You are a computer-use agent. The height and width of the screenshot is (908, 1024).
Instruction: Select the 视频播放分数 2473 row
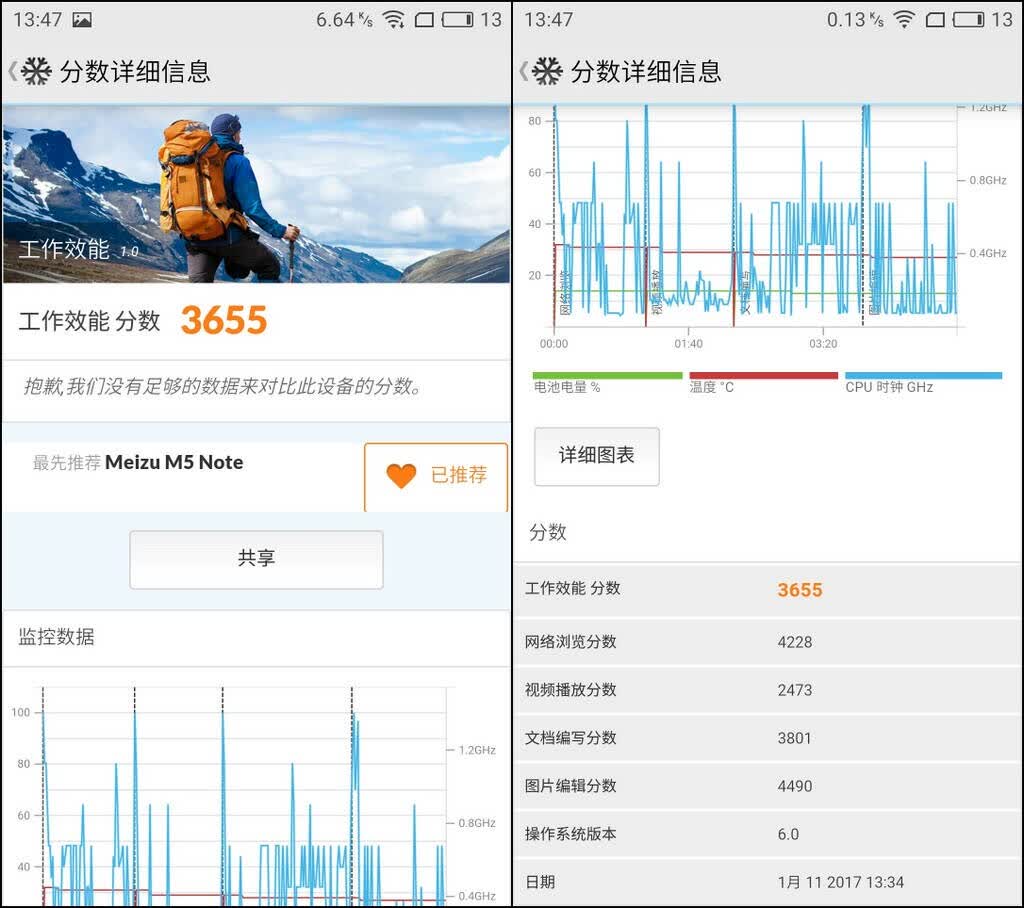(x=768, y=690)
